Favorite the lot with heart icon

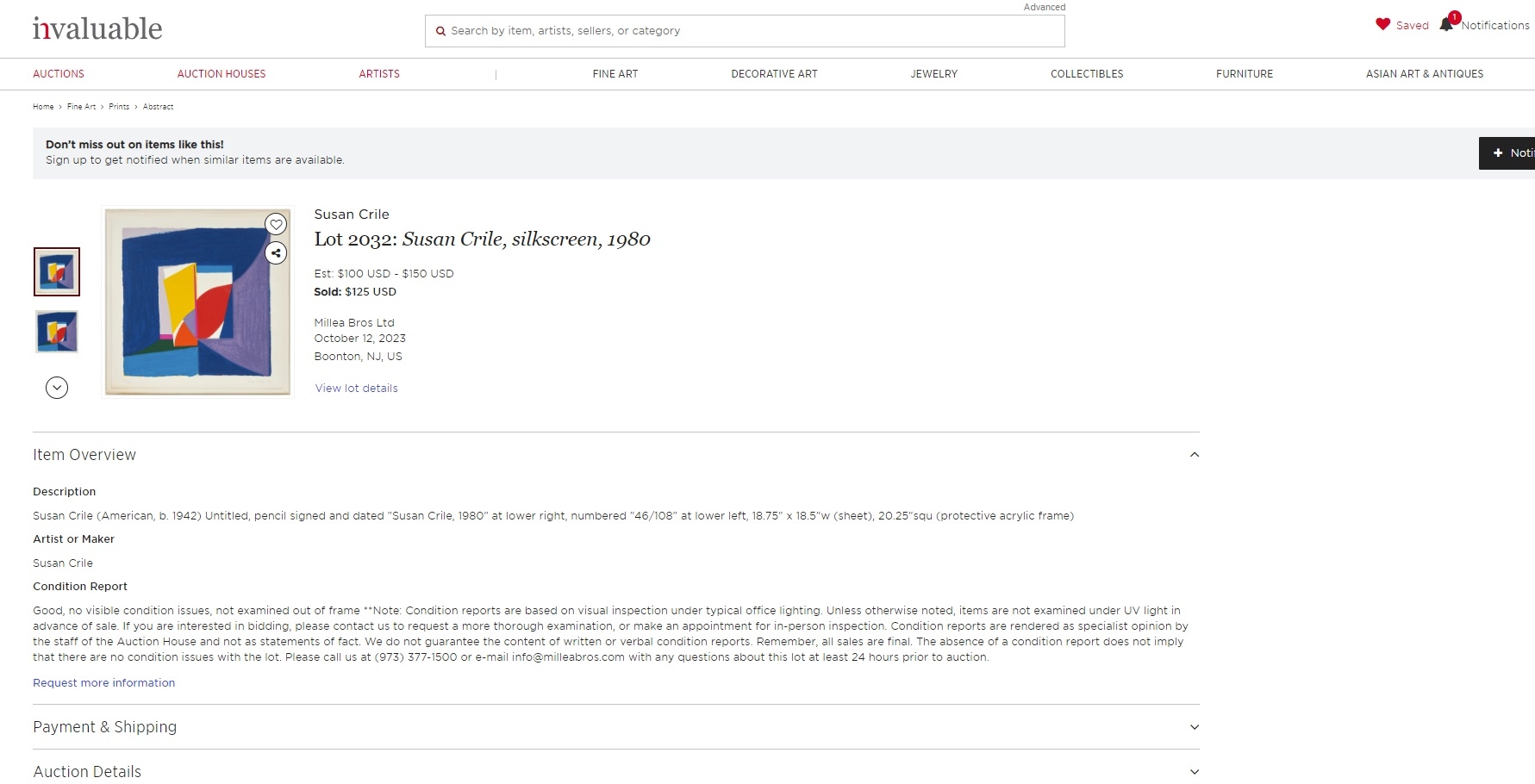coord(276,224)
